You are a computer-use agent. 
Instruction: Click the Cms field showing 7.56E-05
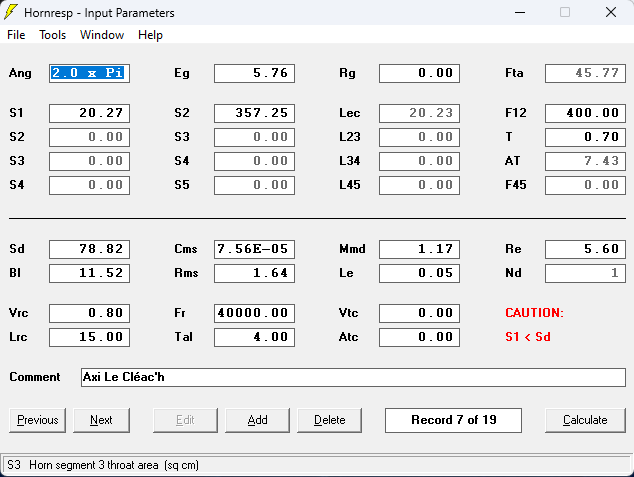tap(254, 249)
